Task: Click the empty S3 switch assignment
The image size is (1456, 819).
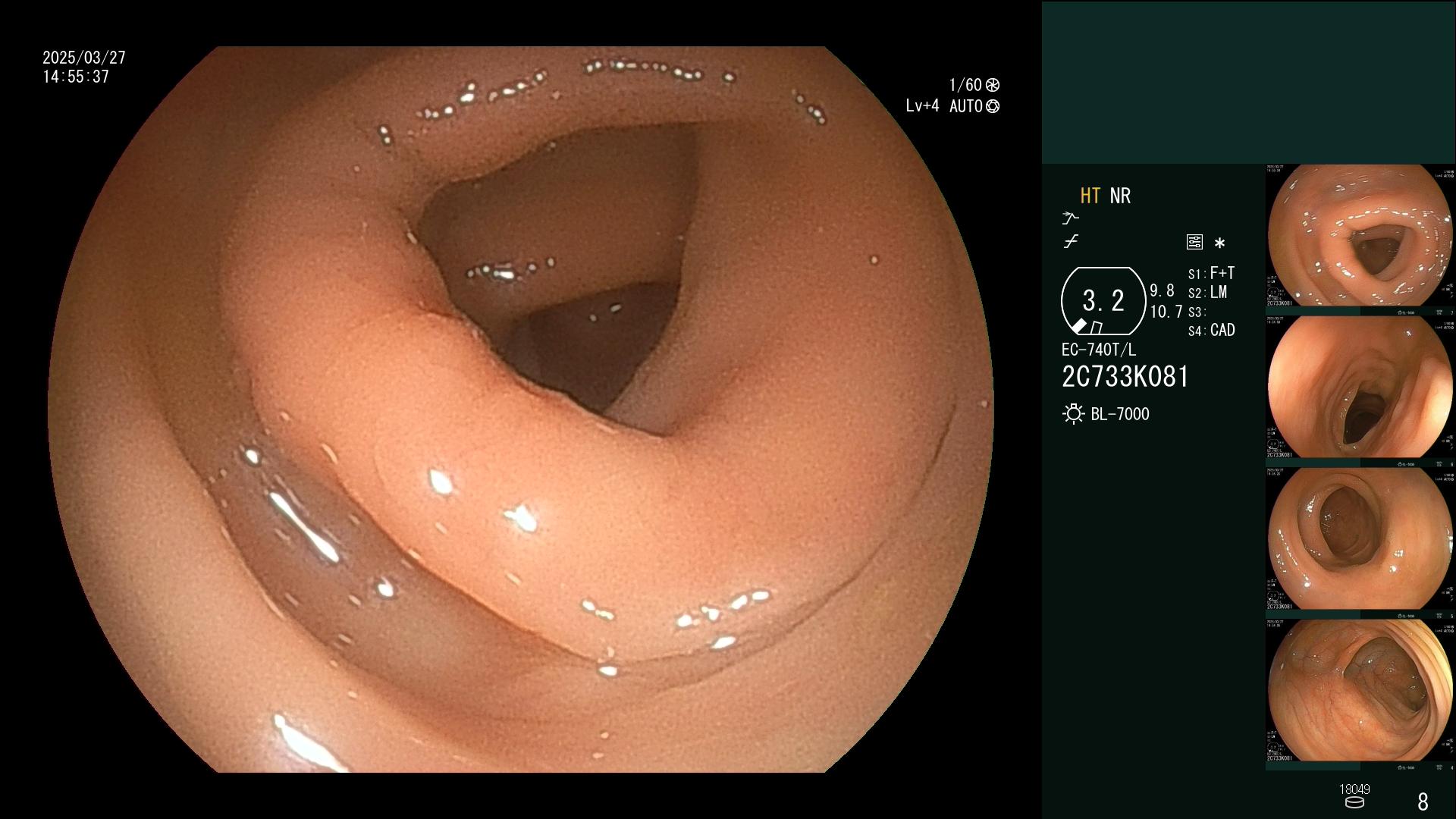Action: tap(1197, 312)
